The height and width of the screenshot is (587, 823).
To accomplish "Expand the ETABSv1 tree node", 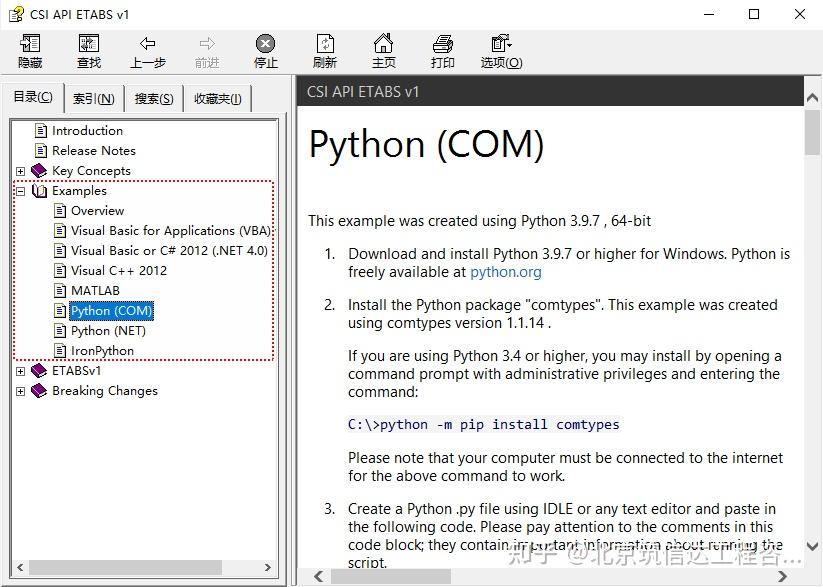I will click(22, 371).
